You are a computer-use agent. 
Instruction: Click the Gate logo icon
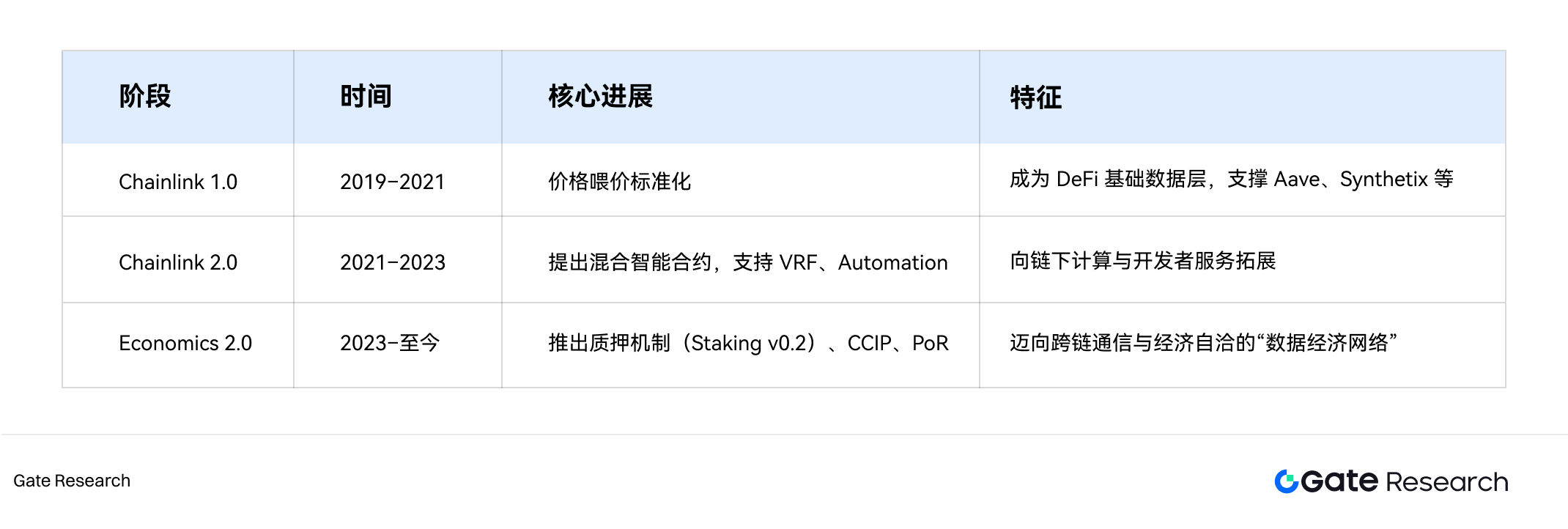click(x=1286, y=481)
